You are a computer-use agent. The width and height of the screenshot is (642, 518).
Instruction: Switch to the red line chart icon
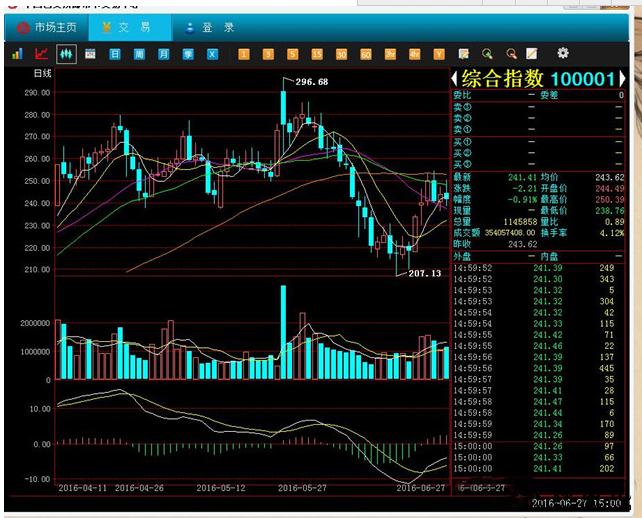pos(41,54)
